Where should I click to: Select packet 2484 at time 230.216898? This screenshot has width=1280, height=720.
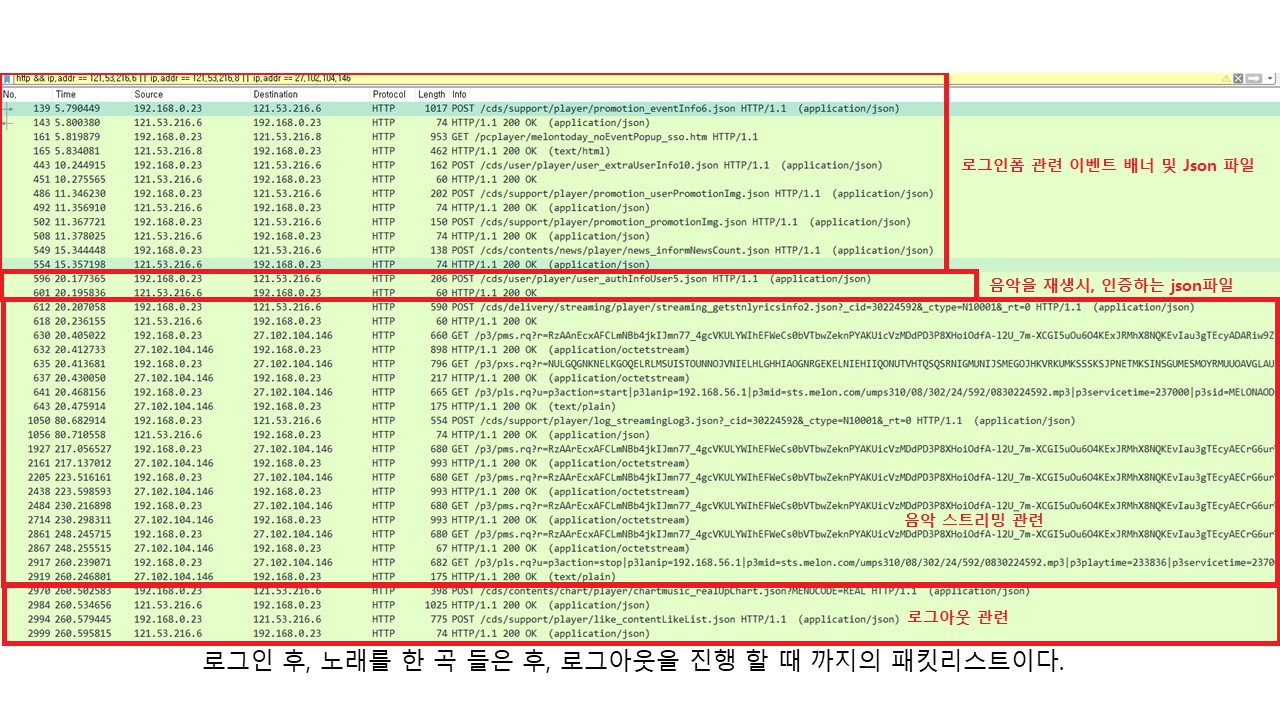[640, 506]
